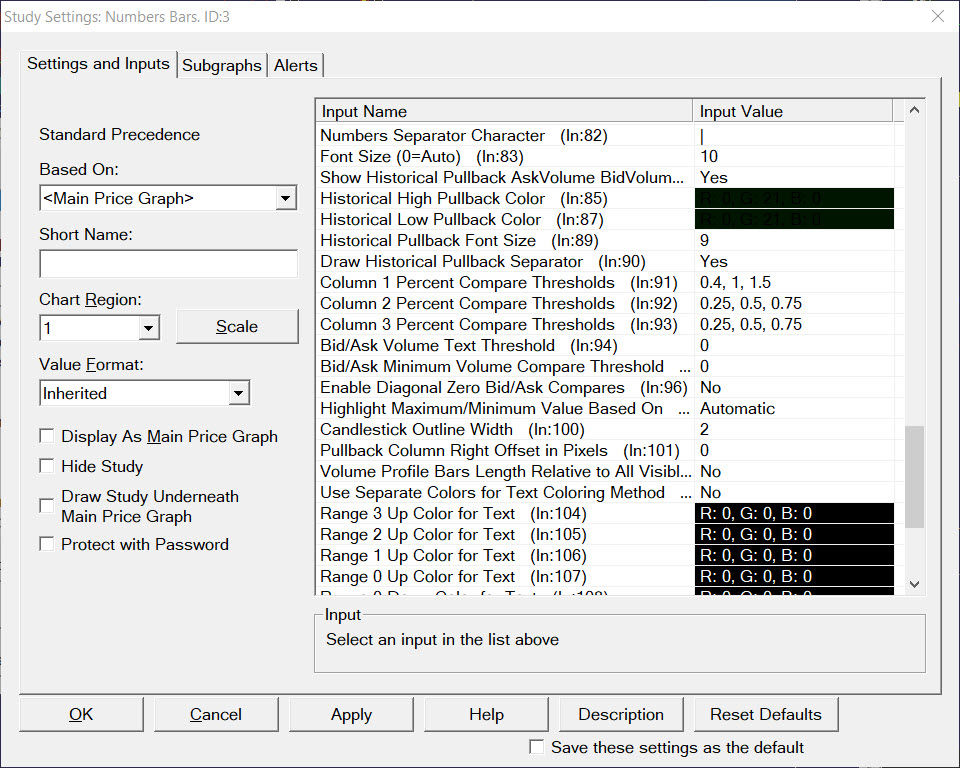Pick Historical High Pullback Color swatch
This screenshot has height=768, width=960.
point(796,198)
